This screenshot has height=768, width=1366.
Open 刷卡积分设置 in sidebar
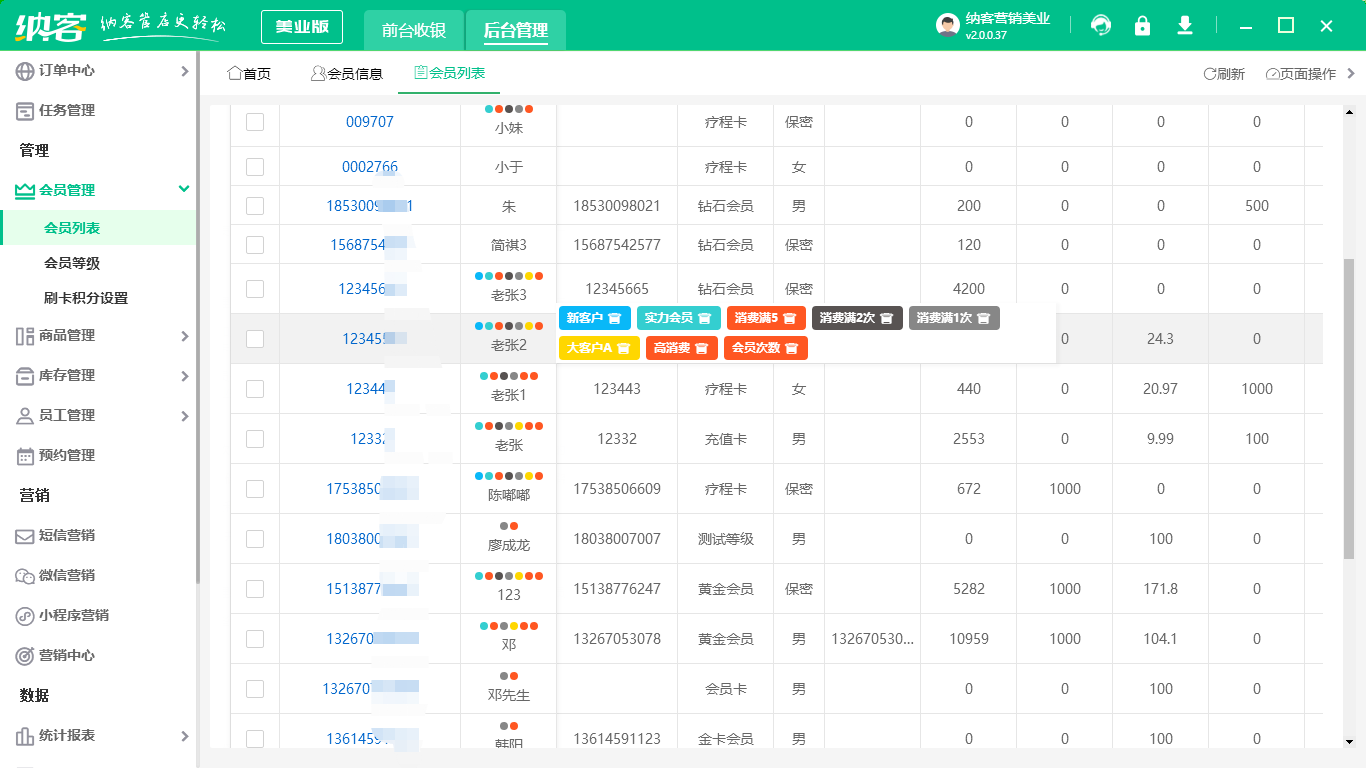(x=86, y=298)
